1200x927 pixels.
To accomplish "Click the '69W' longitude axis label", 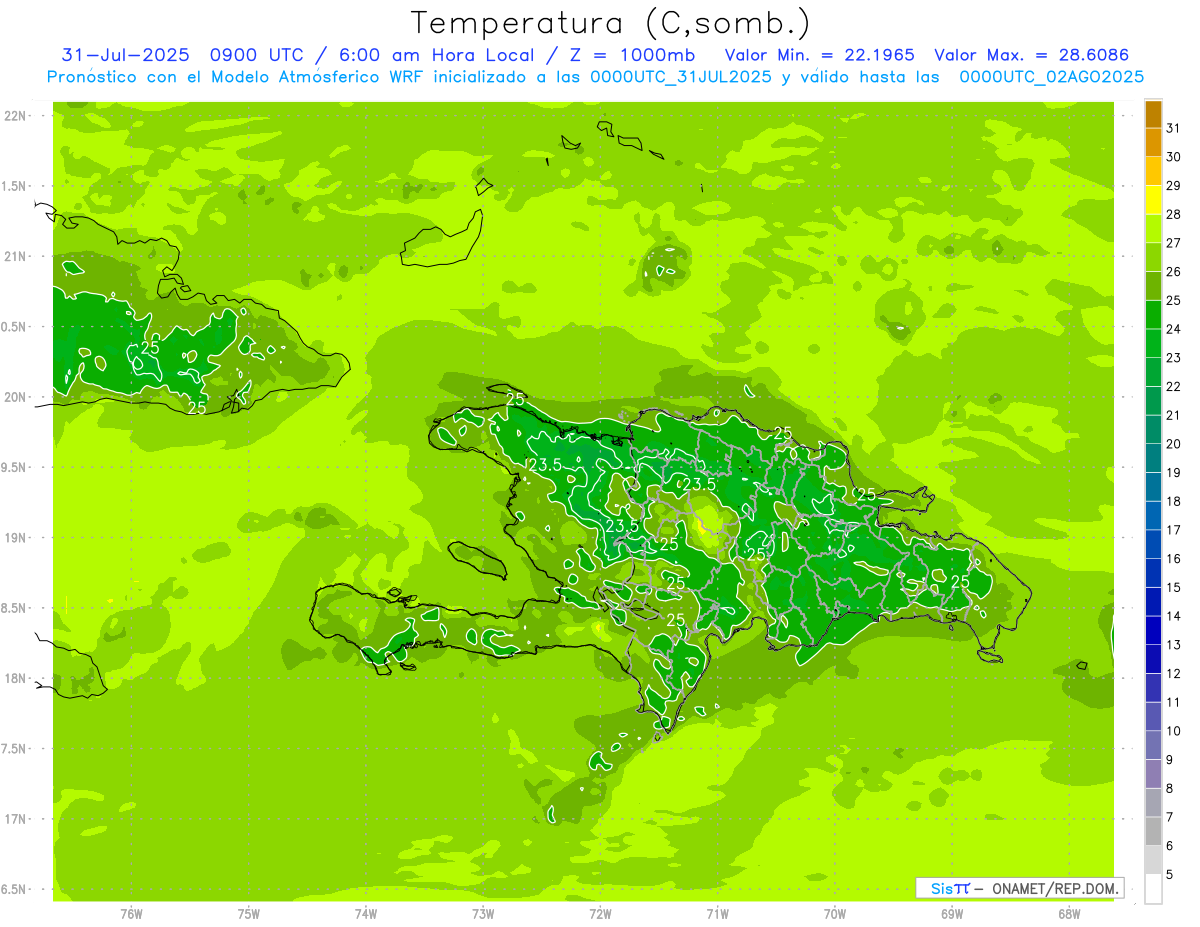I will 952,914.
